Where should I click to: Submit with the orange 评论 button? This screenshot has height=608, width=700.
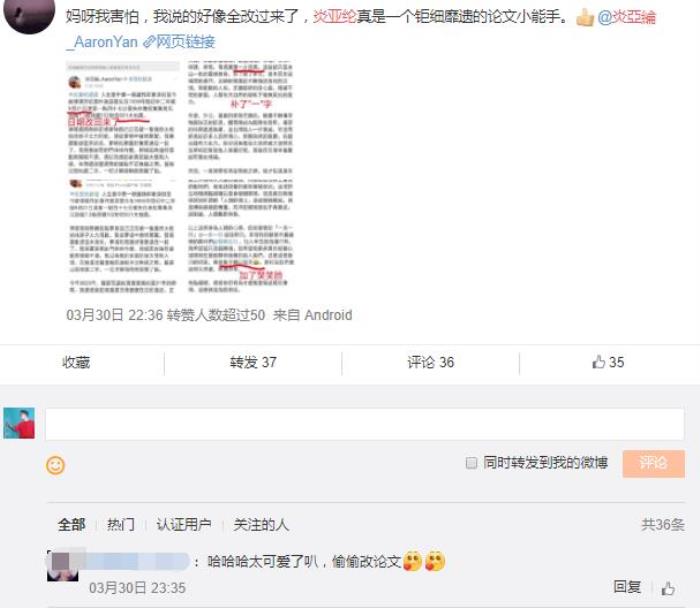point(654,464)
